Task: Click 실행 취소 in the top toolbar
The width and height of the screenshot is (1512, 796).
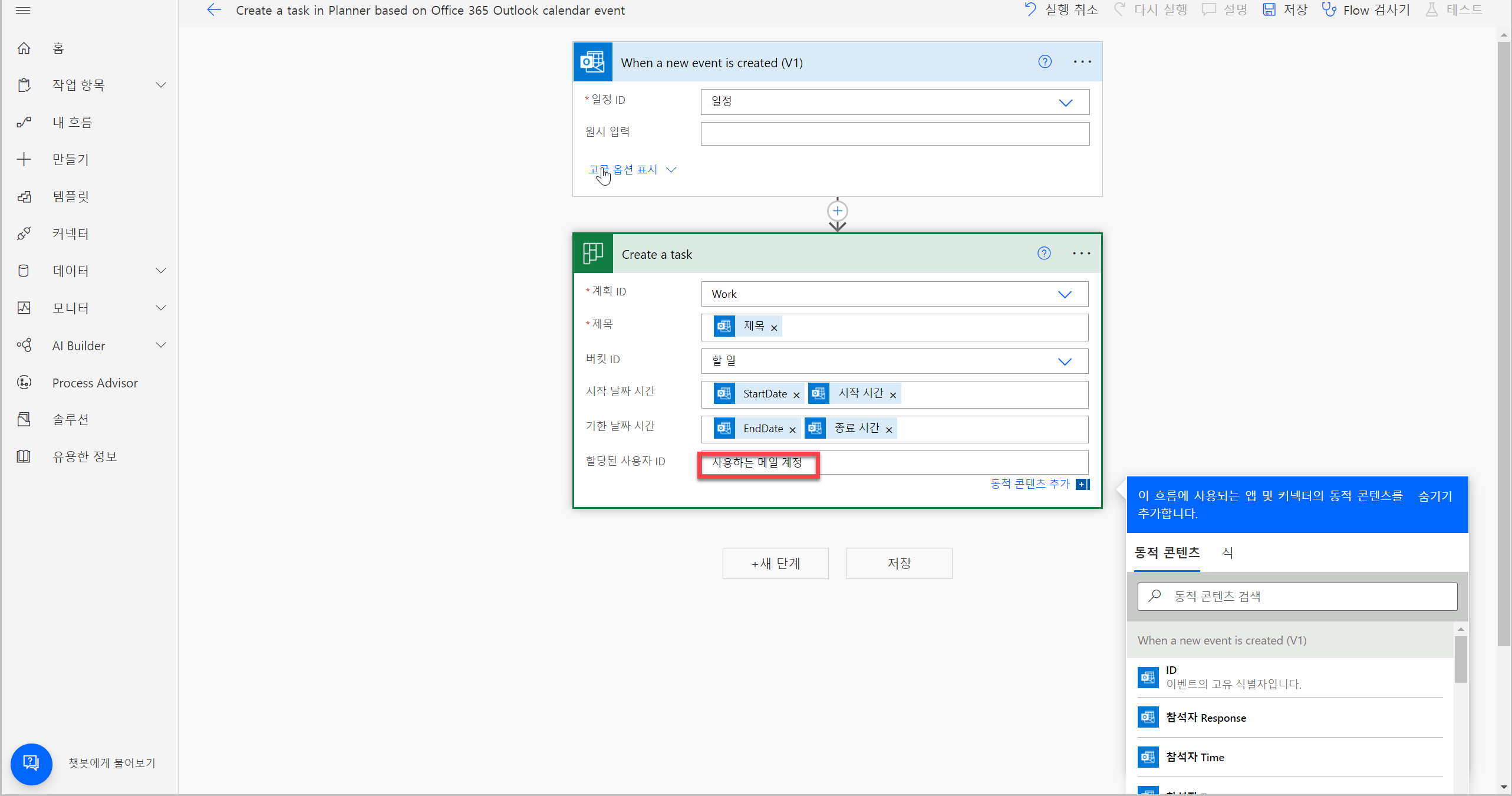Action: click(x=1061, y=10)
